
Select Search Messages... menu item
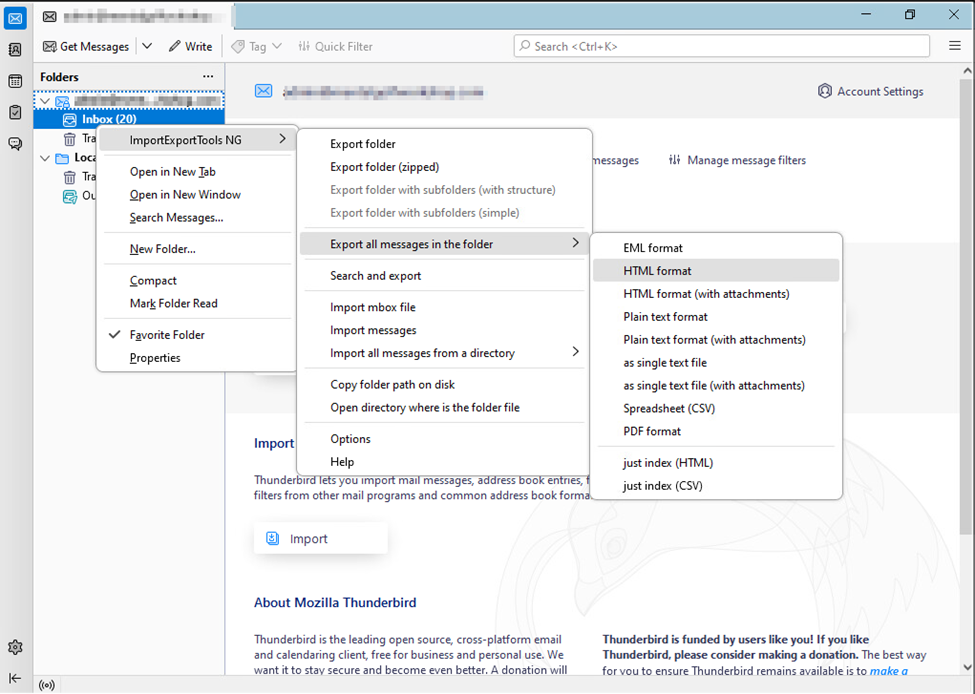[196, 218]
